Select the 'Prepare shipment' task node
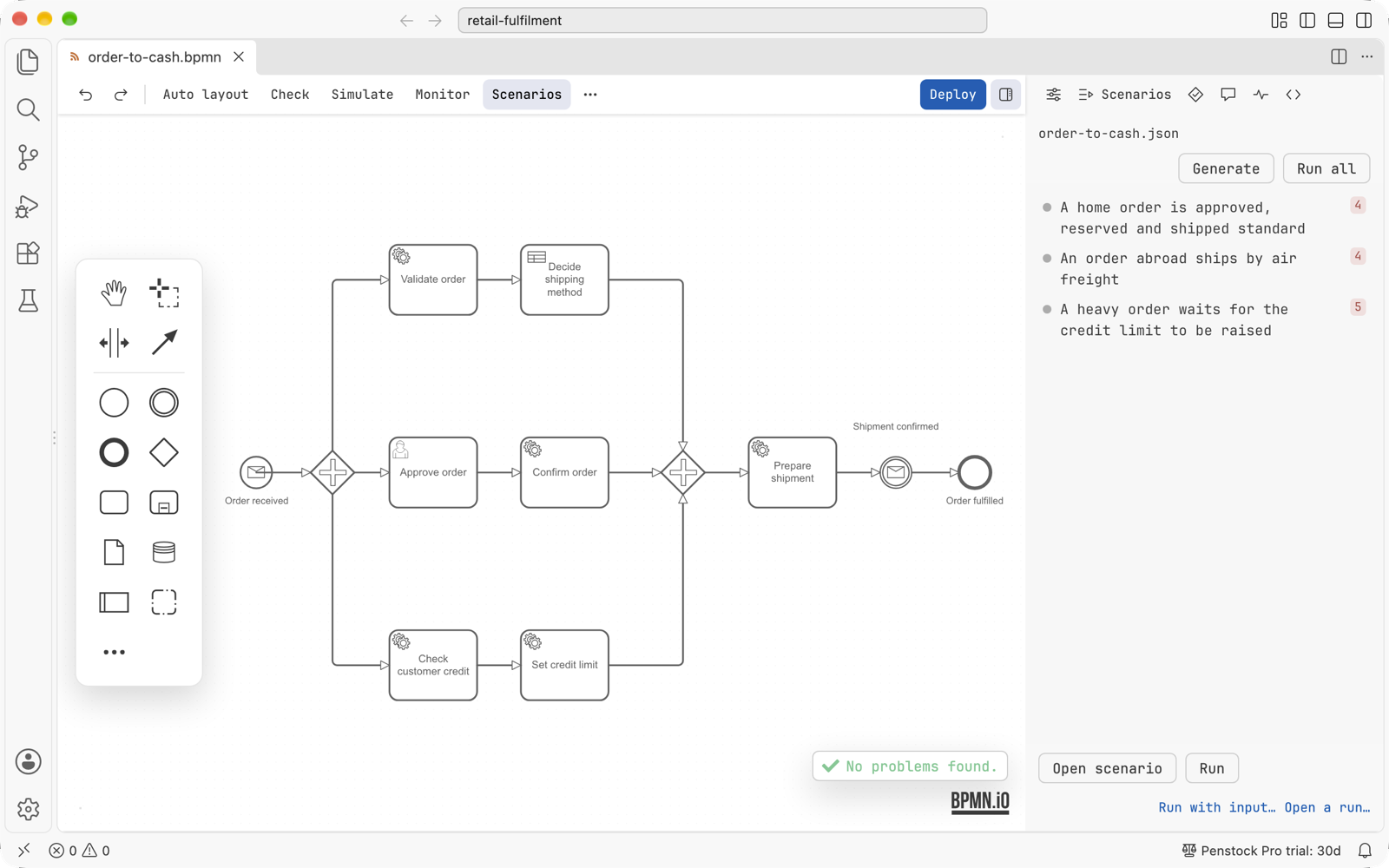This screenshot has width=1389, height=868. 793,472
